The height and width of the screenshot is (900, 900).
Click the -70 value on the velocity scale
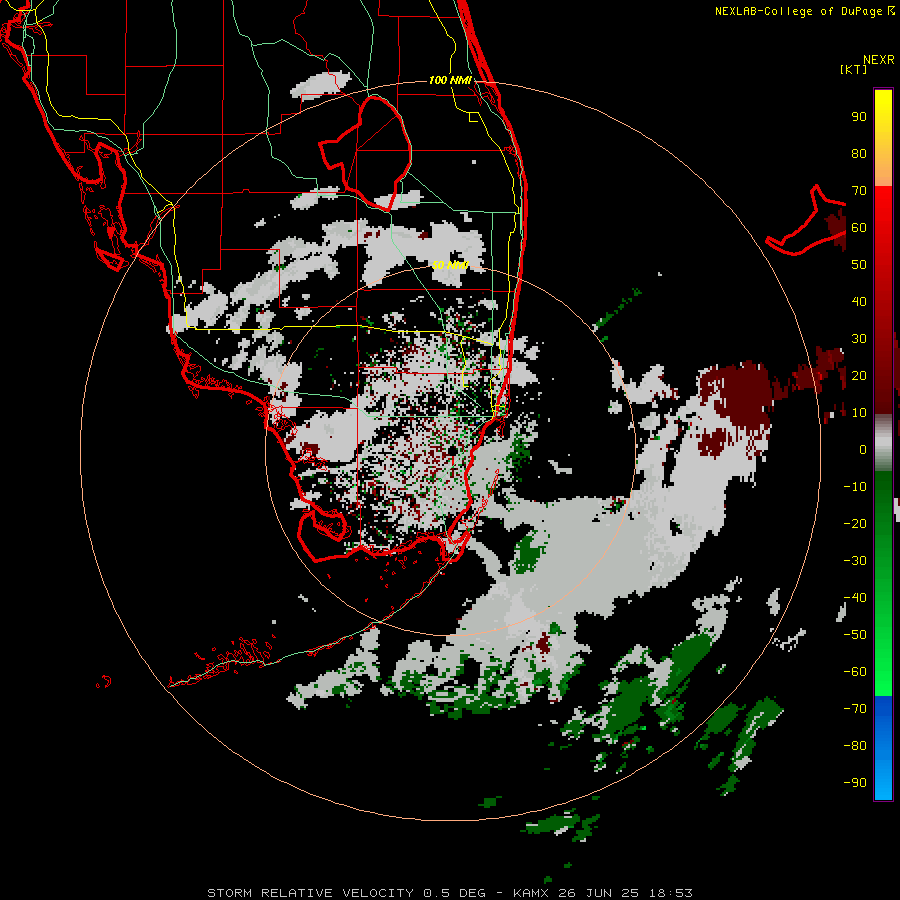(855, 709)
